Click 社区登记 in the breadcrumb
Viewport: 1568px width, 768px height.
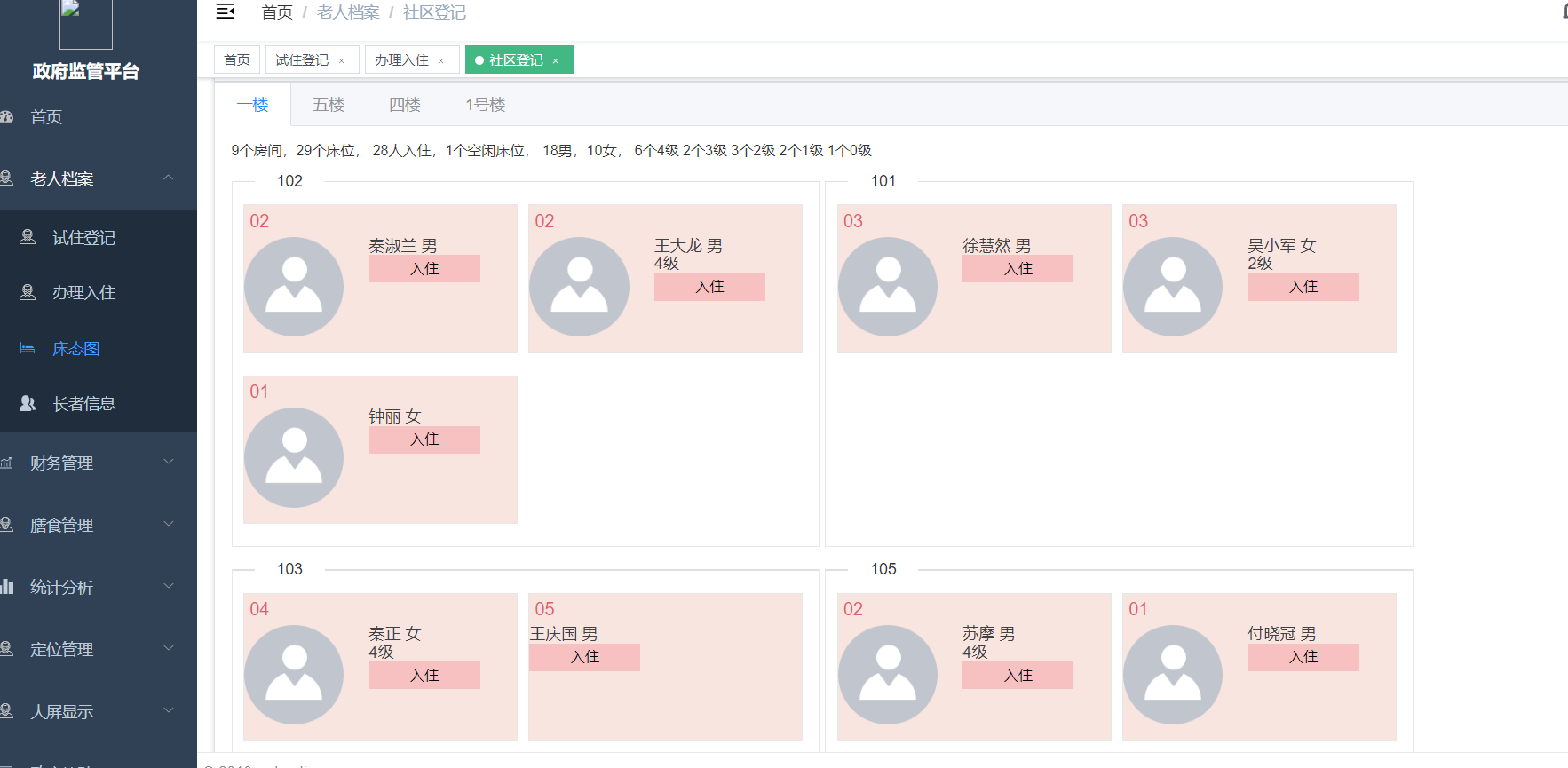[434, 12]
